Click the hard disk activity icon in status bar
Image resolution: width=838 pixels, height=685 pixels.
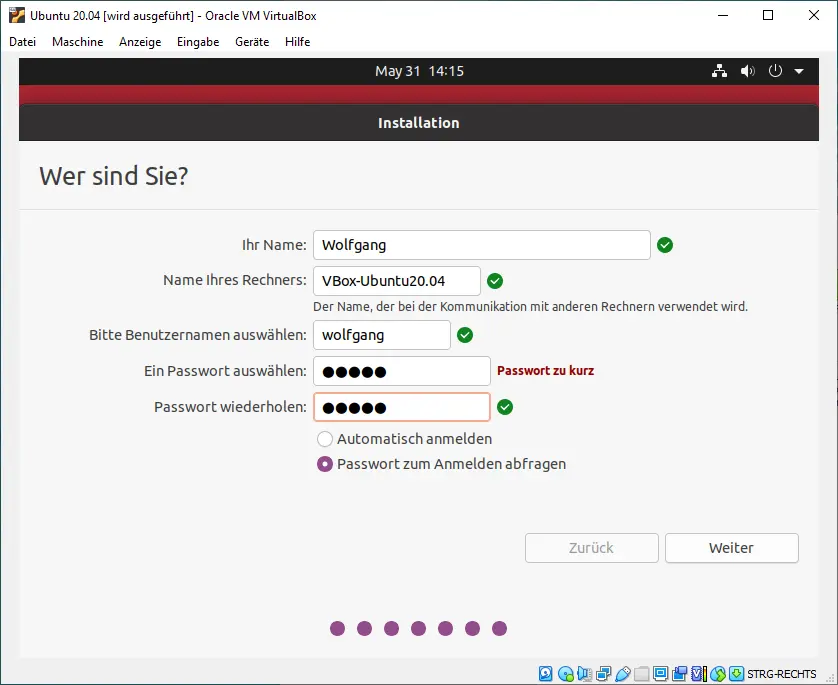pyautogui.click(x=545, y=674)
